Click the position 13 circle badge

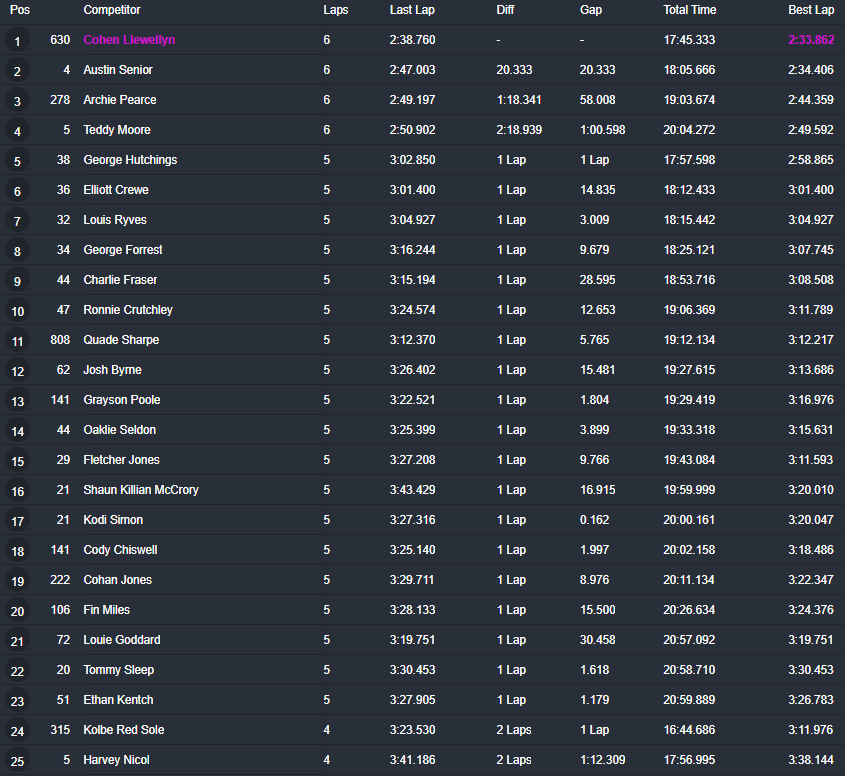click(17, 401)
